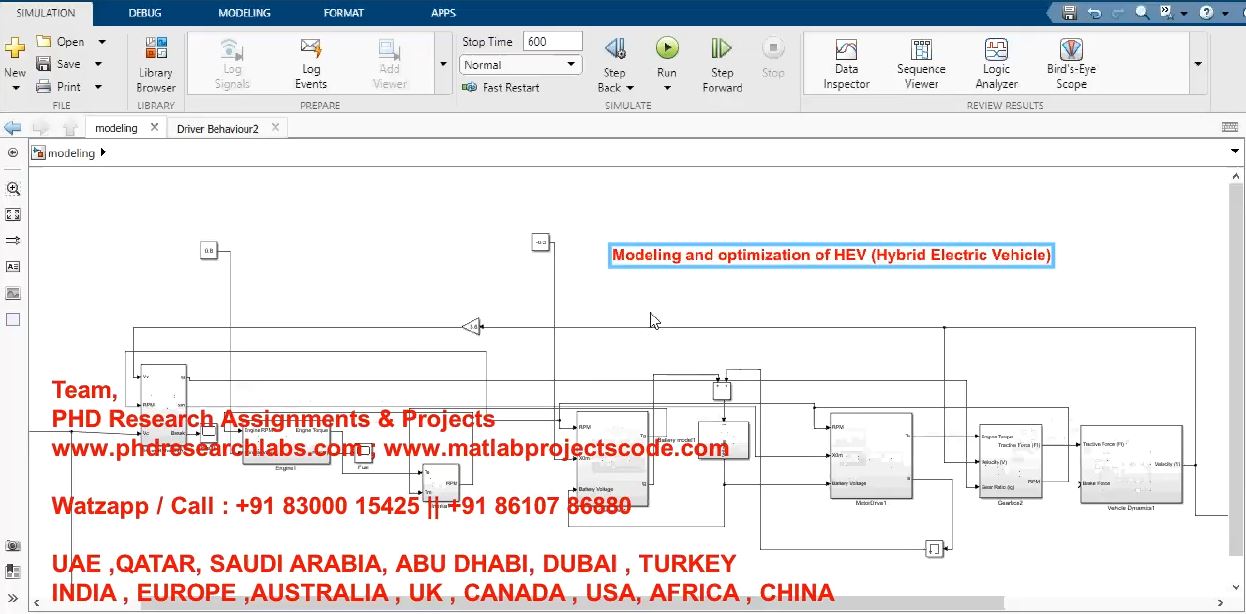Open the Library Browser

point(156,66)
